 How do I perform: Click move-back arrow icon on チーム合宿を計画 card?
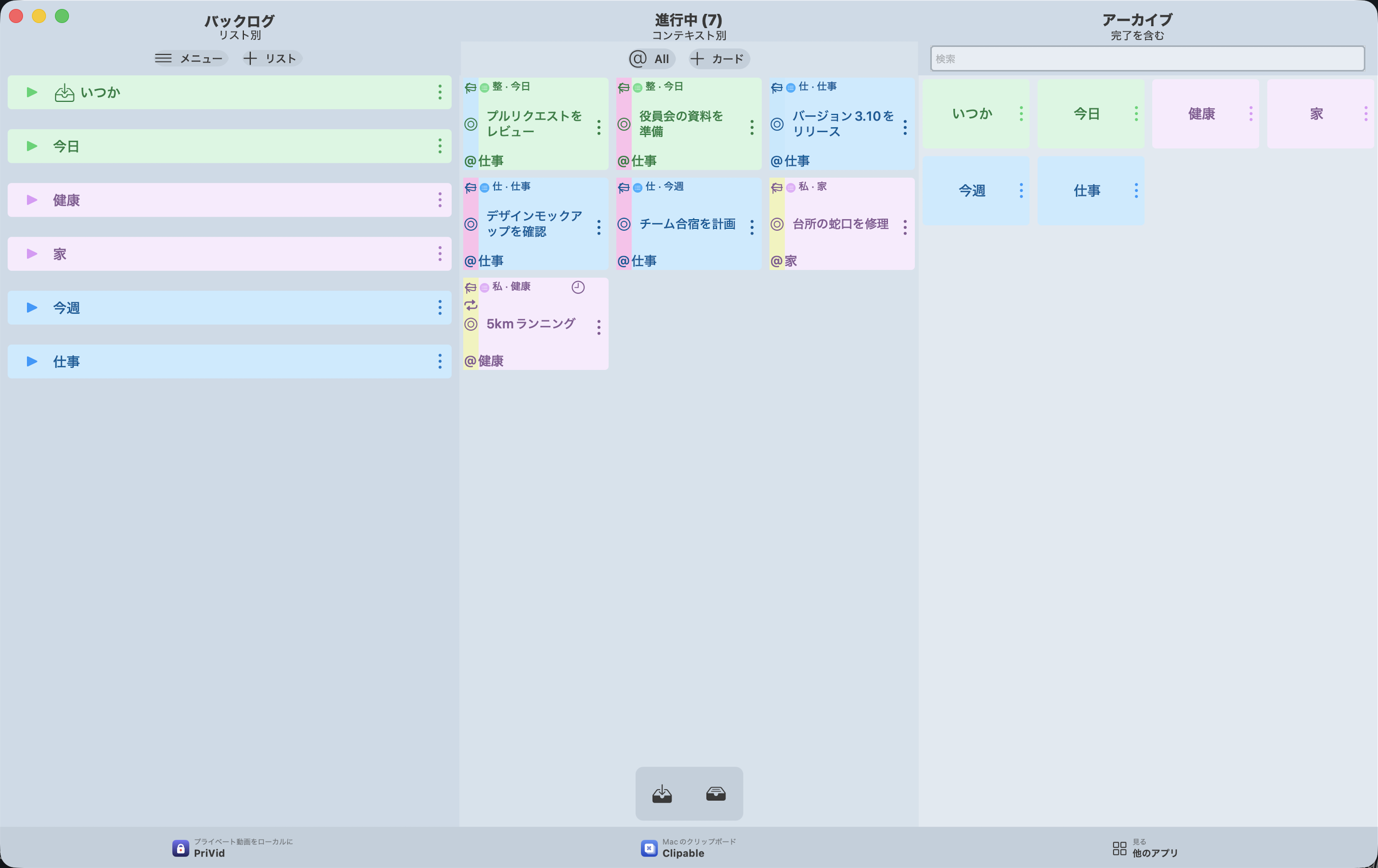(x=624, y=187)
